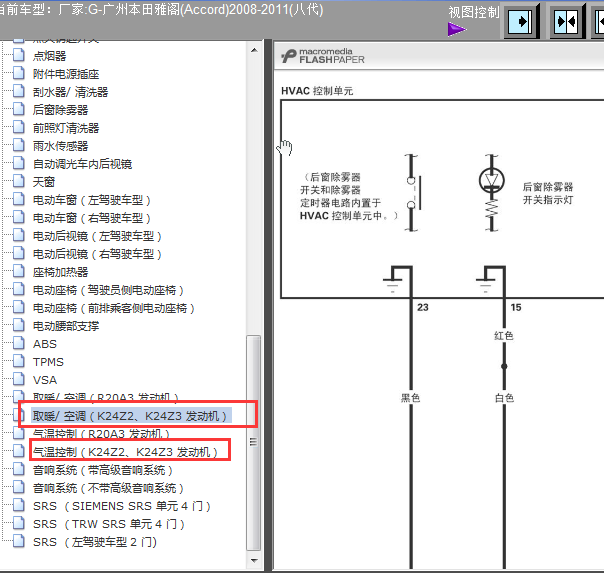
Task: Open 电动车窗 (右驾驶车型)
Action: click(92, 218)
